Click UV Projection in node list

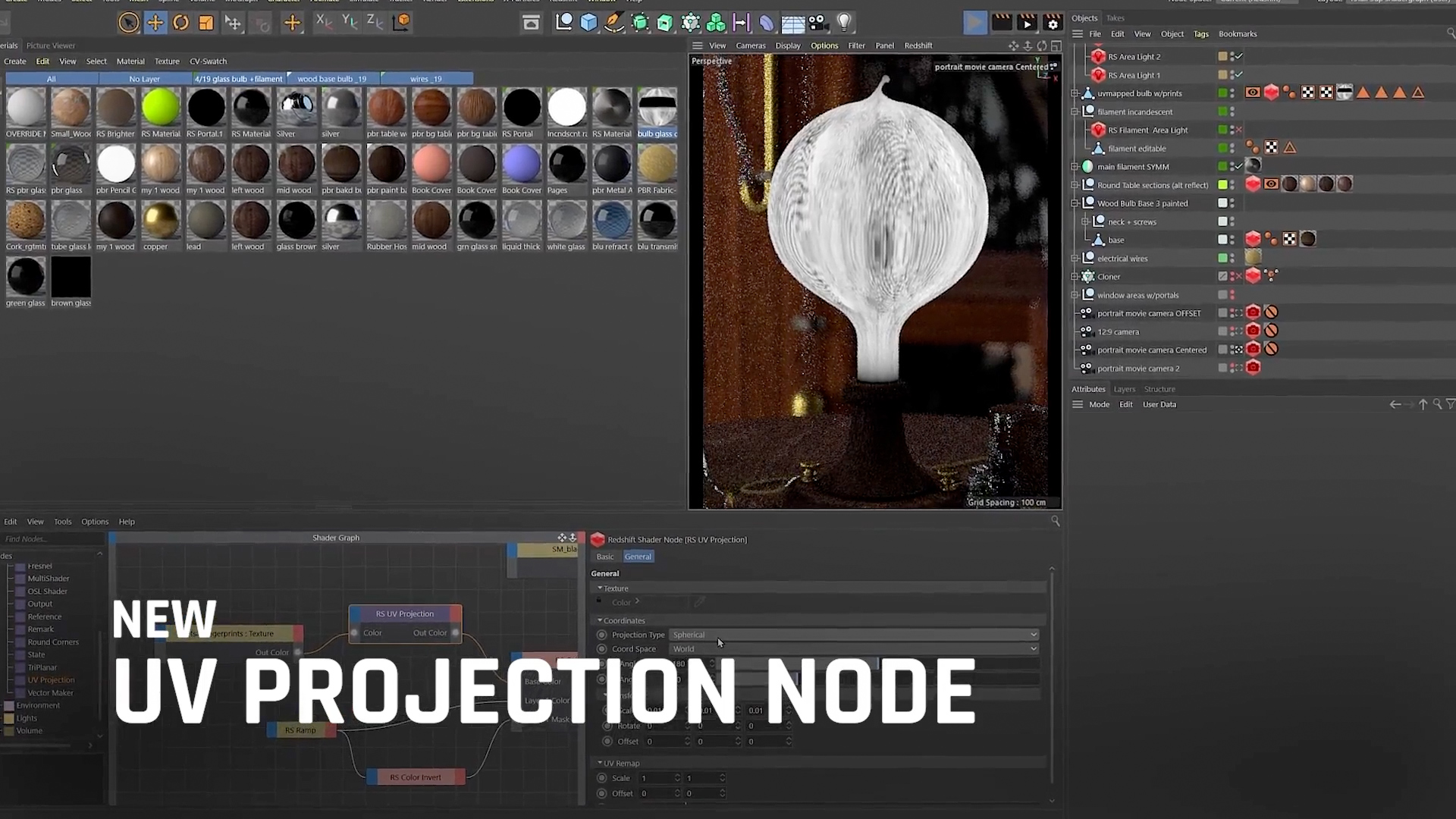[51, 680]
